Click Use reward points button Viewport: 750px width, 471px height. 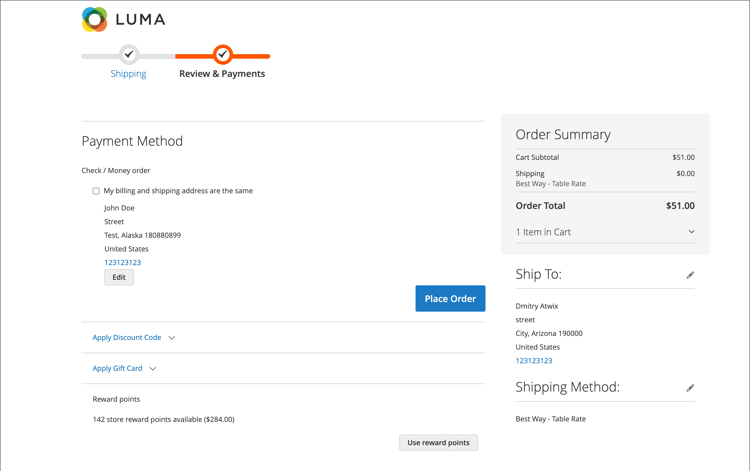click(x=438, y=442)
